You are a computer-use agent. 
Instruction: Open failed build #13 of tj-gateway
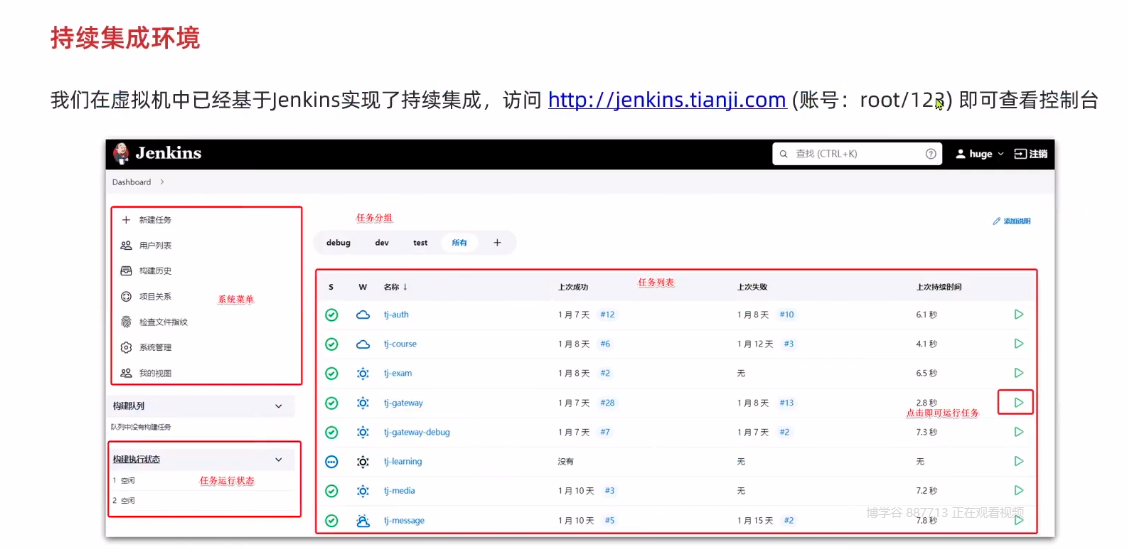pyautogui.click(x=786, y=403)
